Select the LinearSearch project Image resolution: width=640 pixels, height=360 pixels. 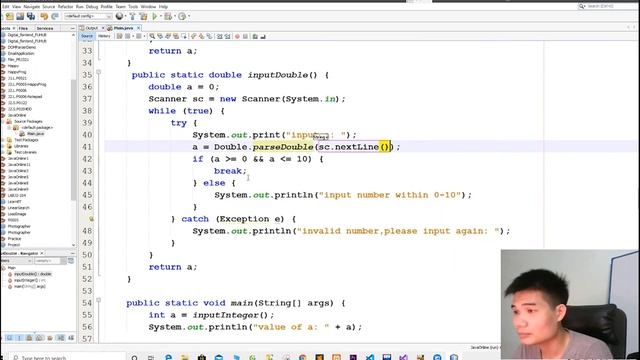[x=18, y=208]
